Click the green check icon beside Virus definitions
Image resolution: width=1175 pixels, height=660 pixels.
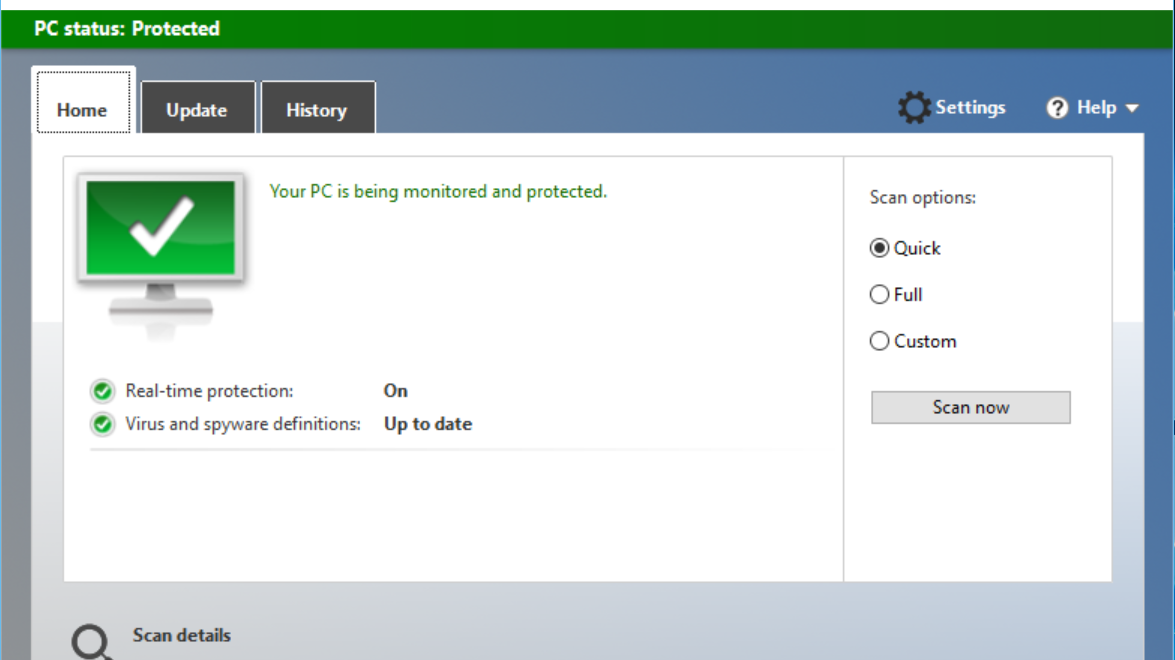point(102,423)
